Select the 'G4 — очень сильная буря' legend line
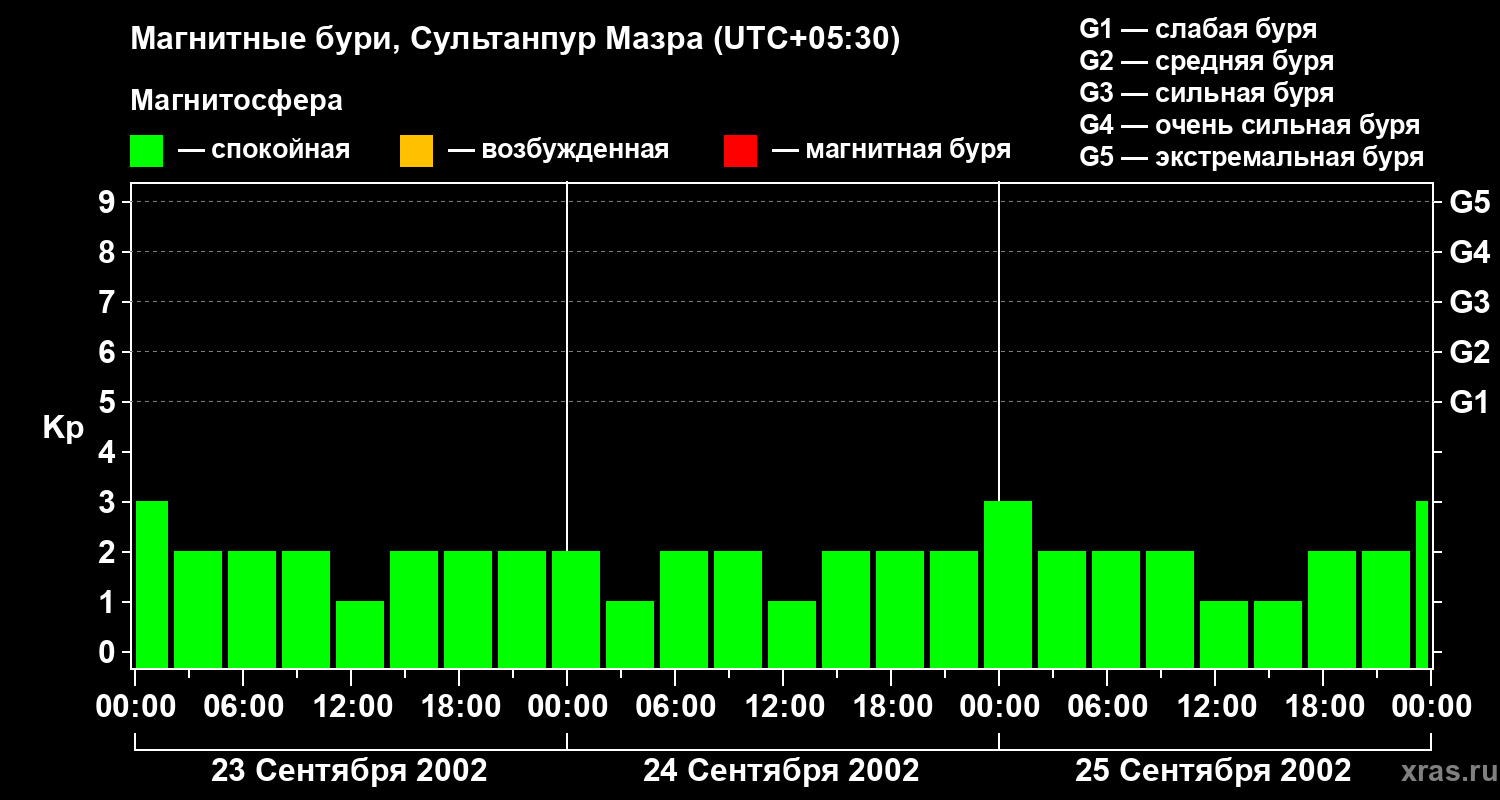 click(x=1250, y=125)
